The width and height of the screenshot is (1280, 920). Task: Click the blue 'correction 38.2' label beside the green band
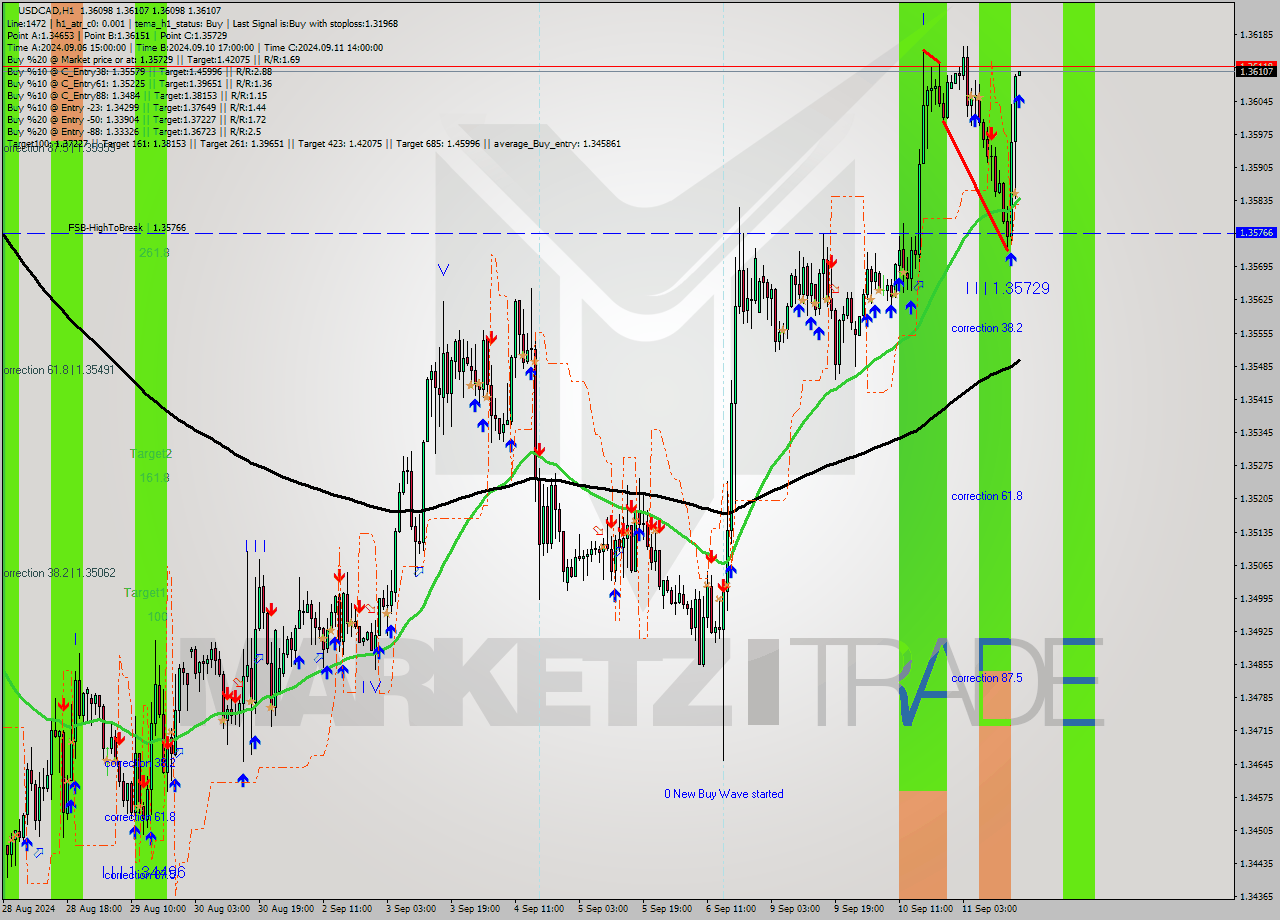click(x=986, y=328)
